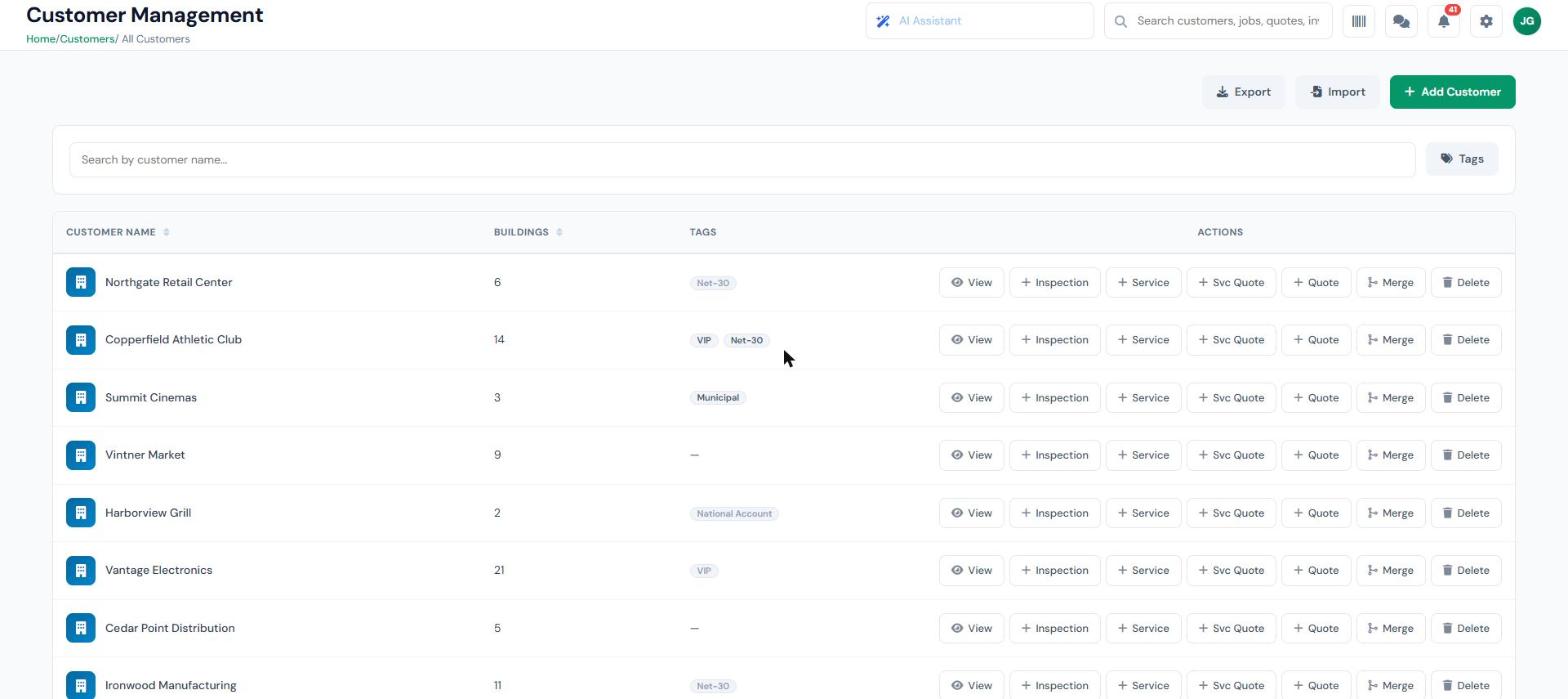The image size is (1568, 699).
Task: Click Copperfield Athletic Club building icon
Action: [x=81, y=340]
